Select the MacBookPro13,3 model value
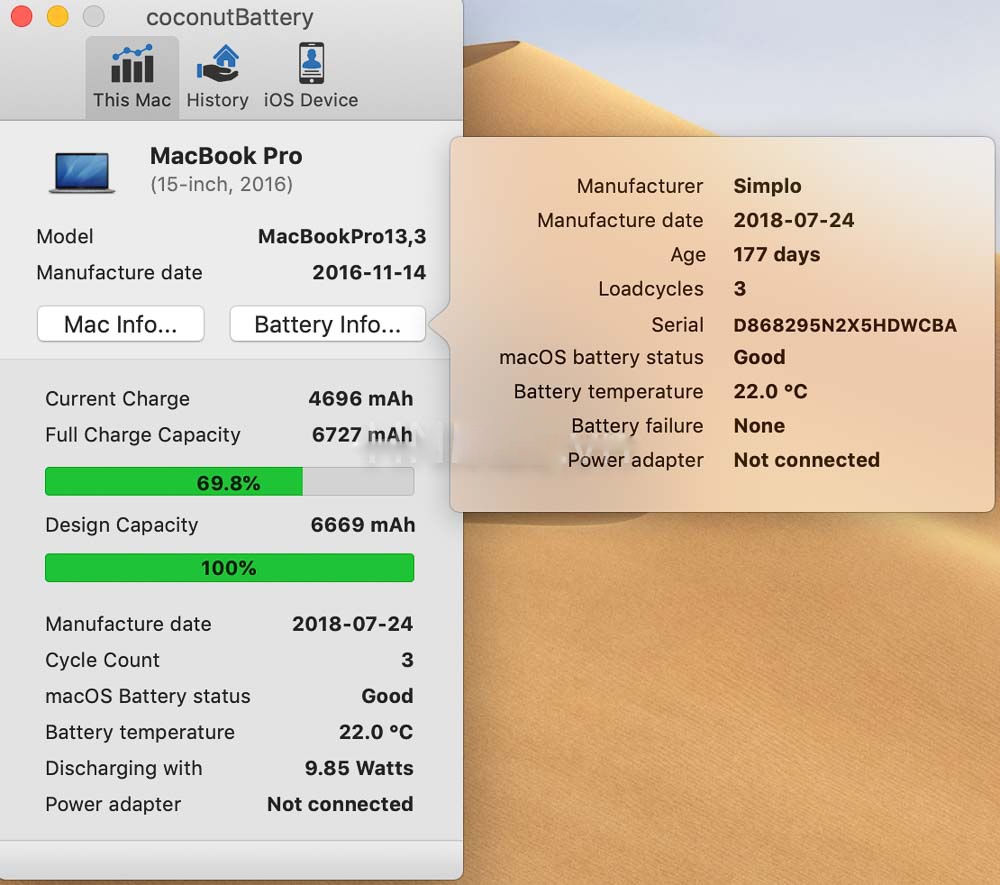The image size is (1000, 885). pyautogui.click(x=342, y=237)
